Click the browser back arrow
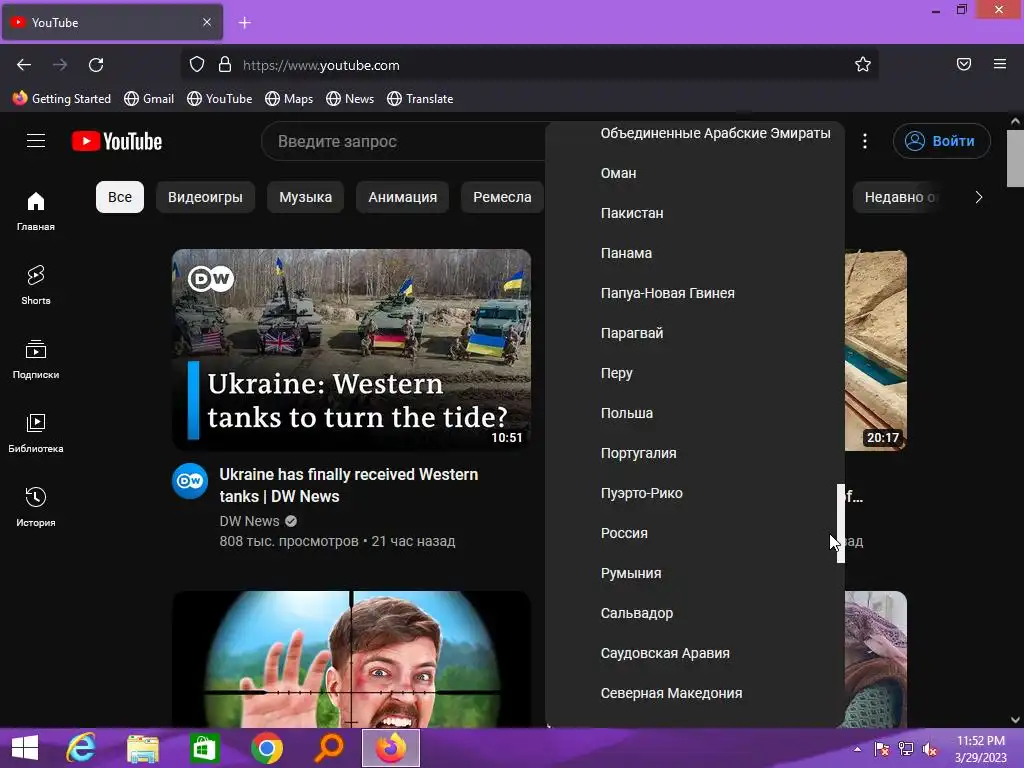This screenshot has height=768, width=1024. tap(24, 65)
